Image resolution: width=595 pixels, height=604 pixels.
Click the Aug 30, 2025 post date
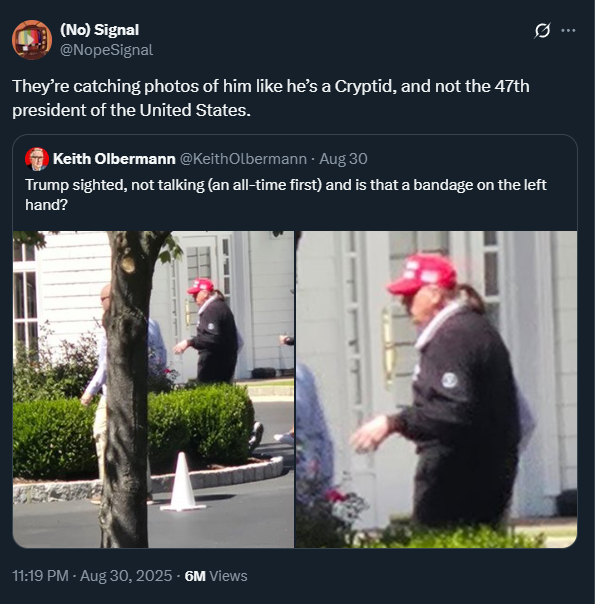[x=126, y=576]
